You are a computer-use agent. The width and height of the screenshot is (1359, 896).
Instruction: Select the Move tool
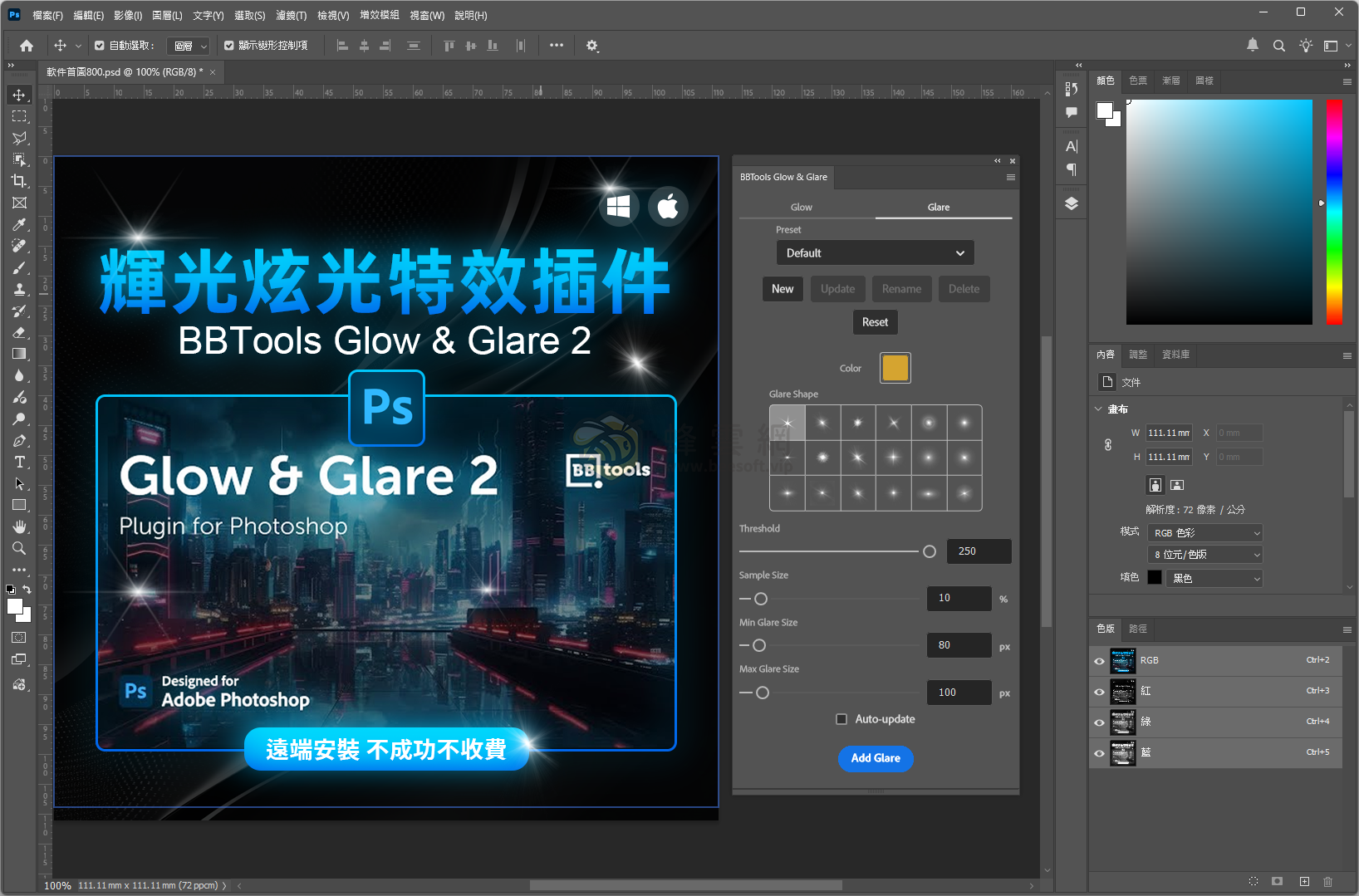19,95
